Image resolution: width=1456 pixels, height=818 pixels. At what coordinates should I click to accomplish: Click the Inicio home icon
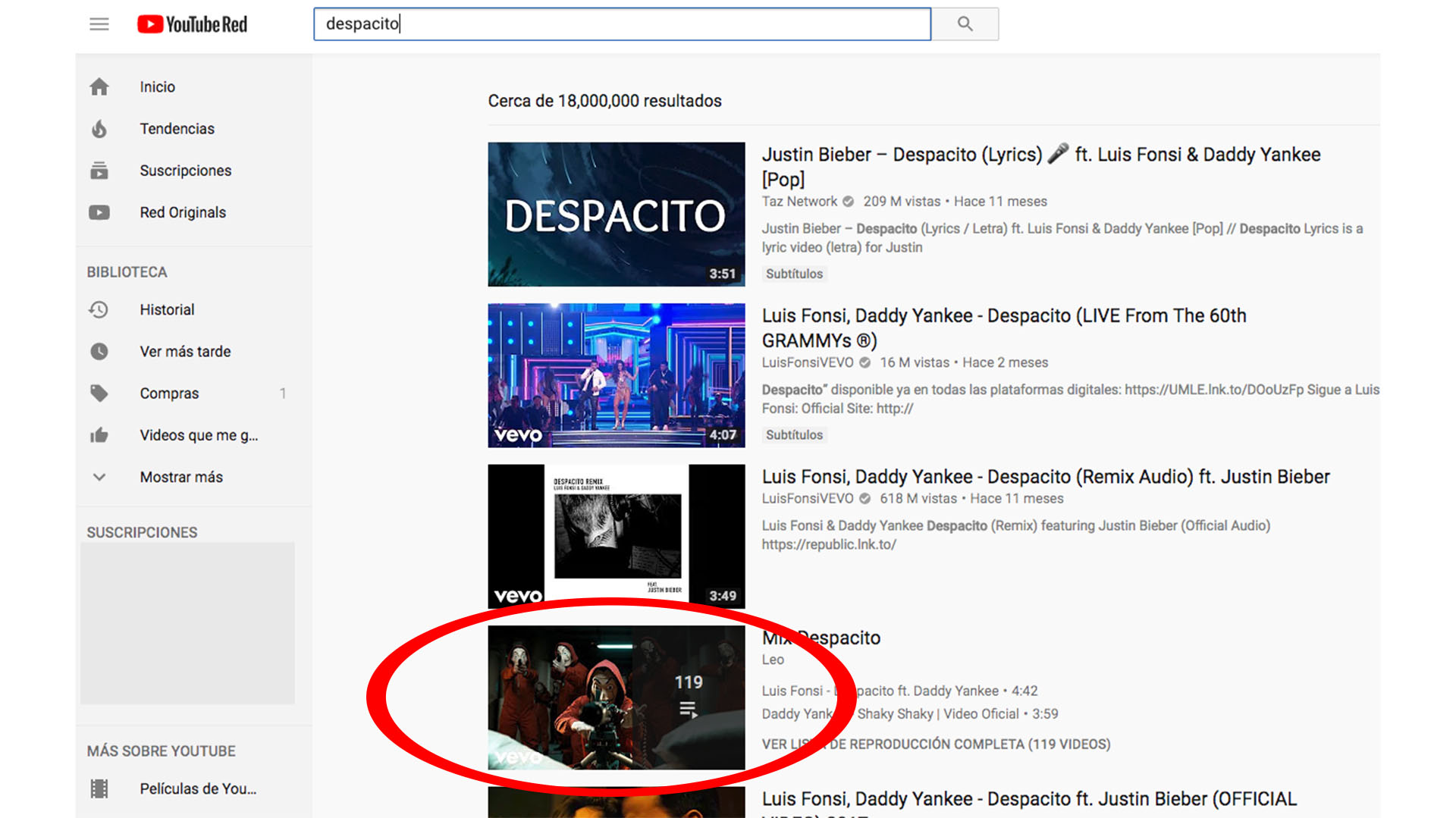click(99, 87)
